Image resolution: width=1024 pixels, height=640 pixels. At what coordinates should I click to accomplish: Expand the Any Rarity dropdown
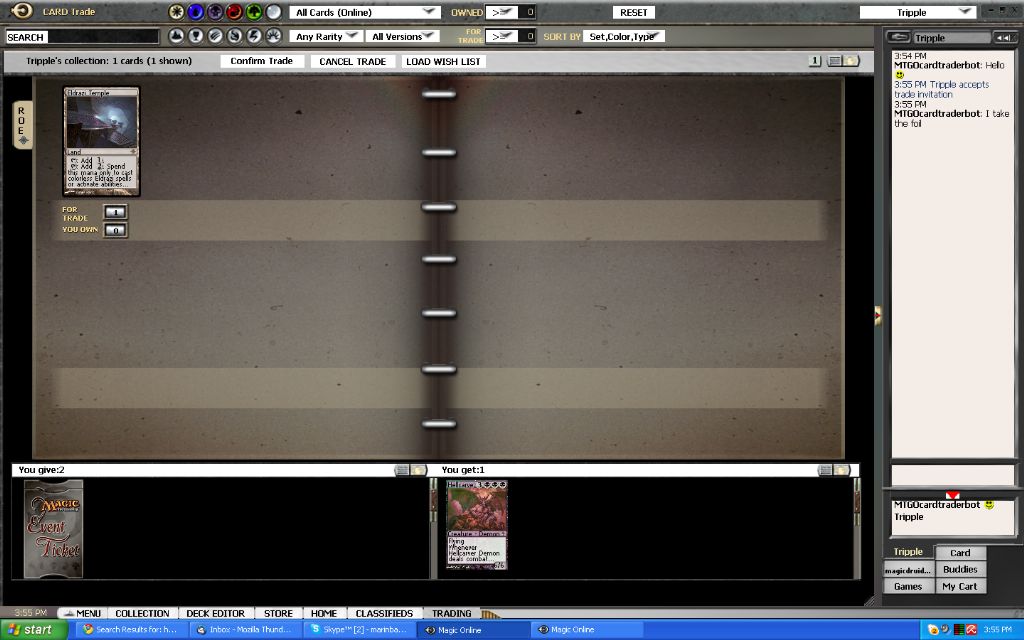point(325,36)
